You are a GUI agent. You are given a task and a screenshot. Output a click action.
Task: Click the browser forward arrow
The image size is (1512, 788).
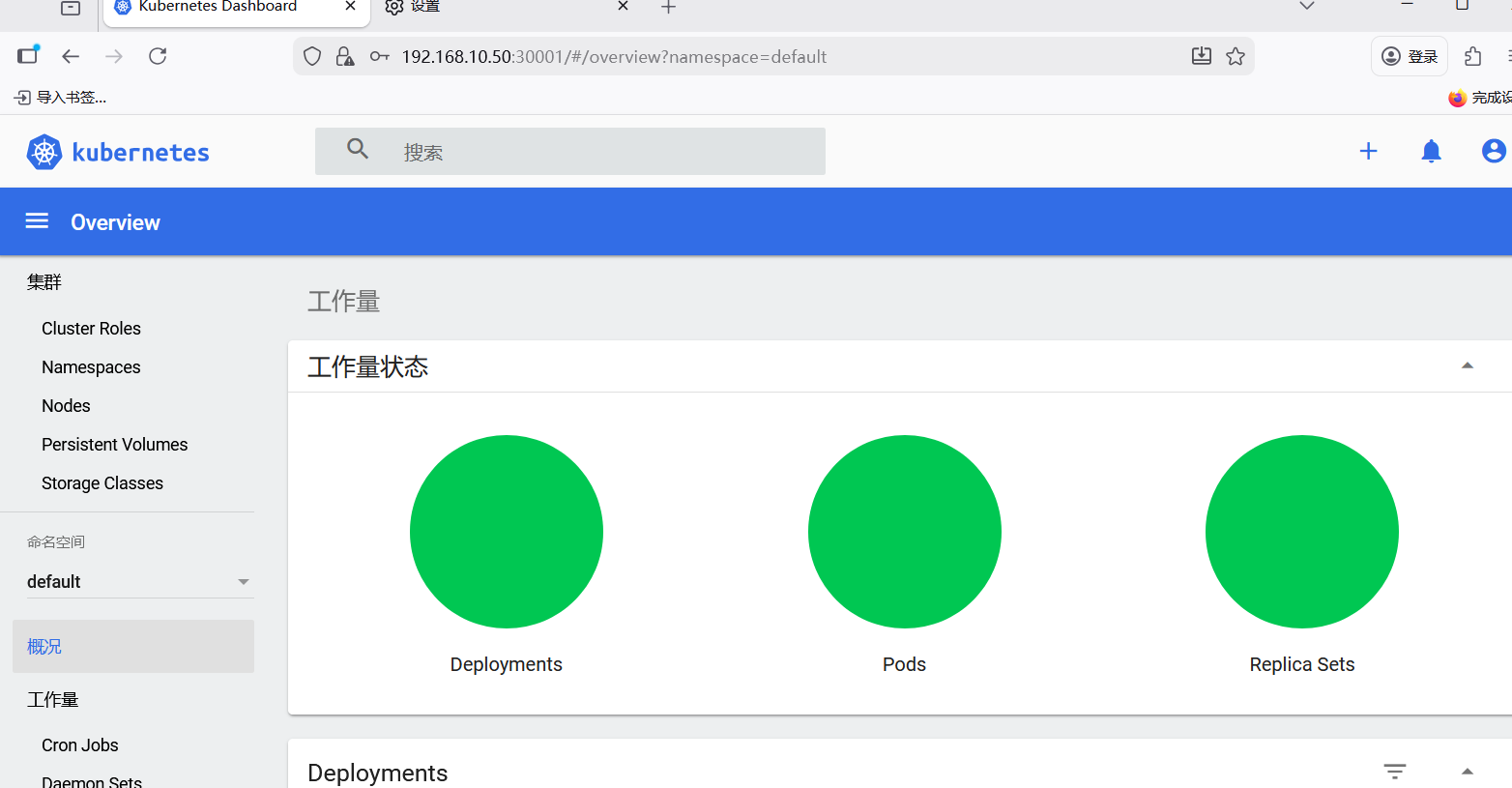pos(114,56)
